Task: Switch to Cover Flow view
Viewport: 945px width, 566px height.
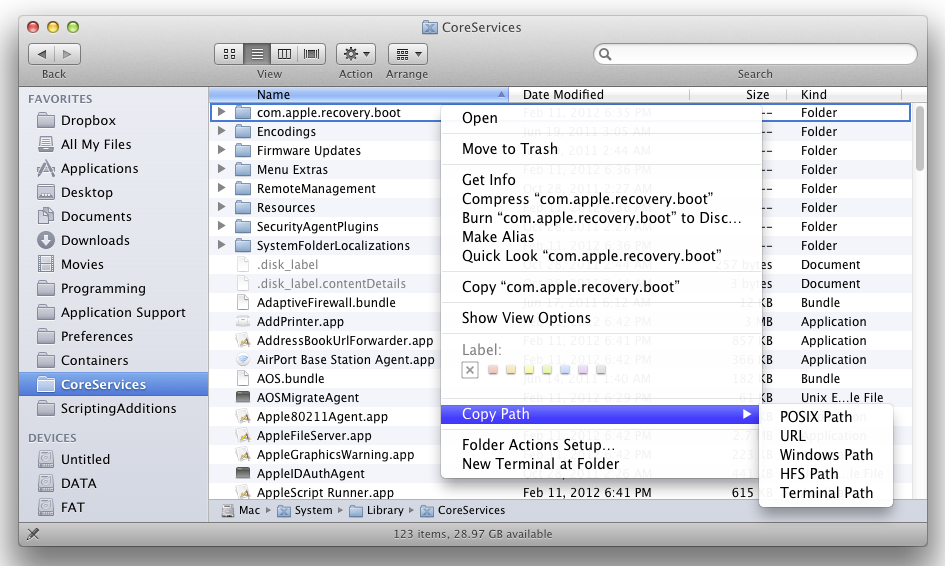Action: tap(312, 54)
